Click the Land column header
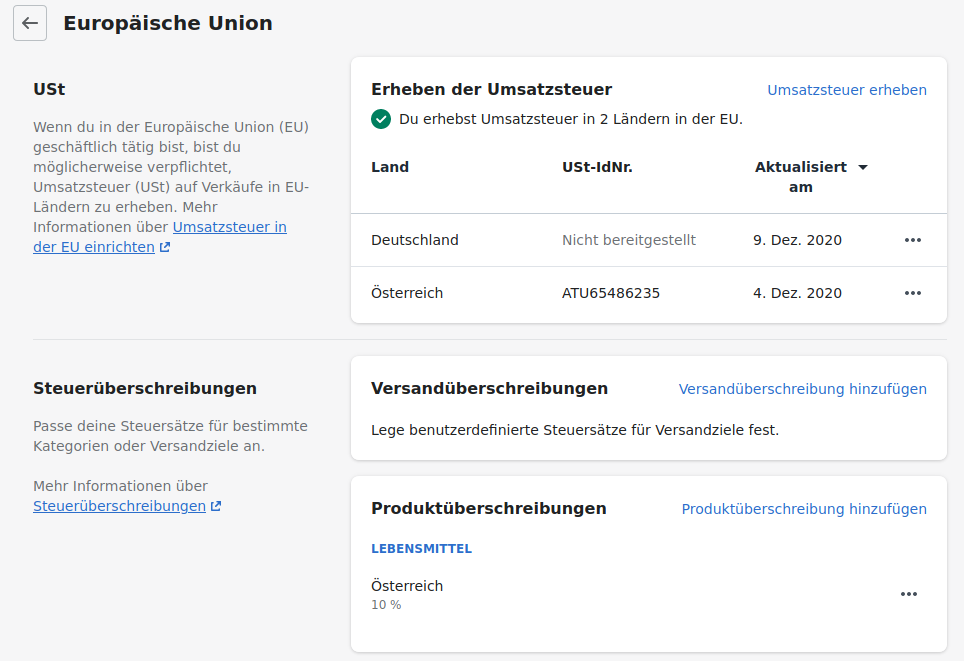Image resolution: width=964 pixels, height=661 pixels. [390, 167]
